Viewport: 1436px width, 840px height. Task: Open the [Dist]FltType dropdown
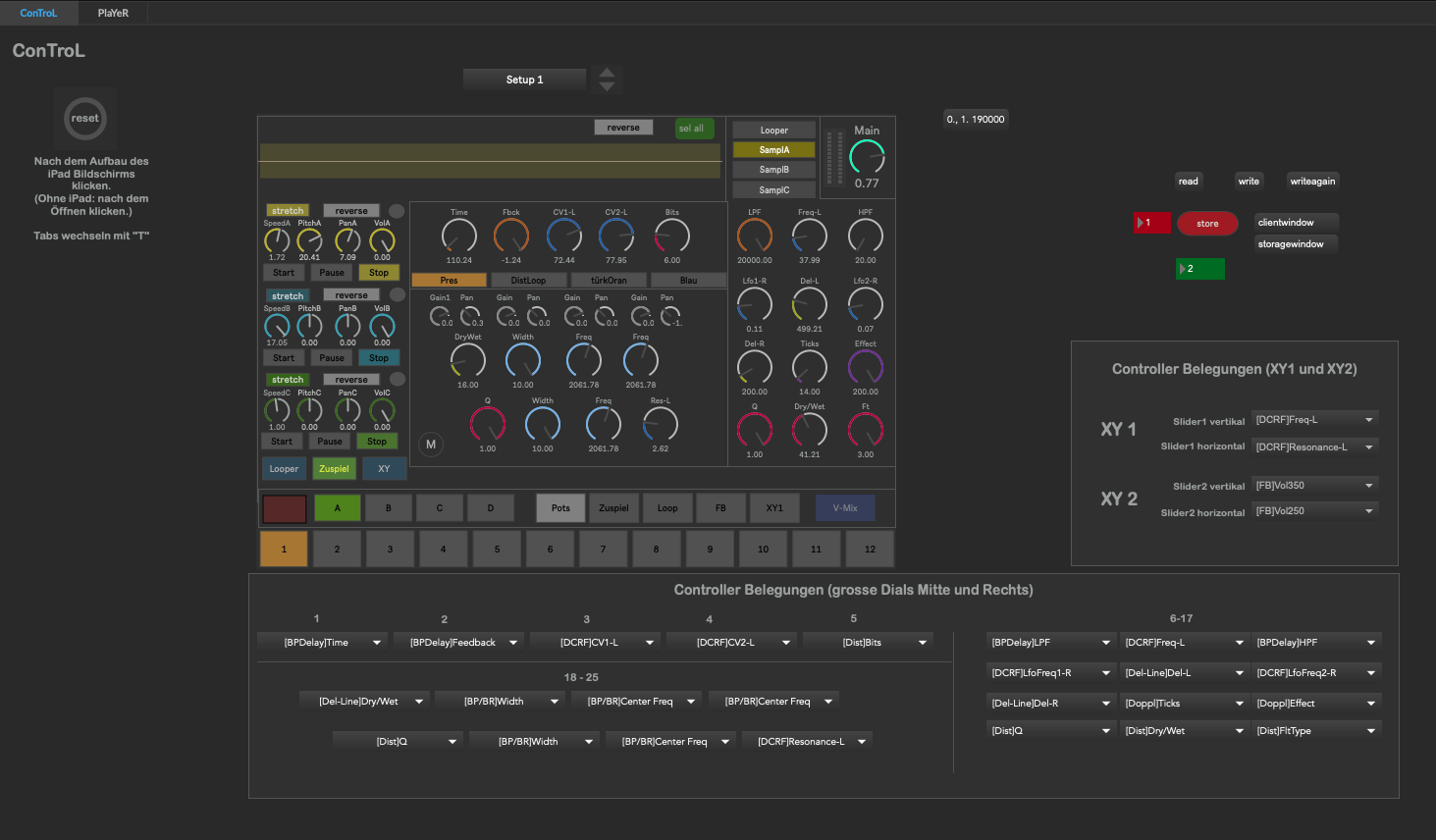tap(1317, 731)
